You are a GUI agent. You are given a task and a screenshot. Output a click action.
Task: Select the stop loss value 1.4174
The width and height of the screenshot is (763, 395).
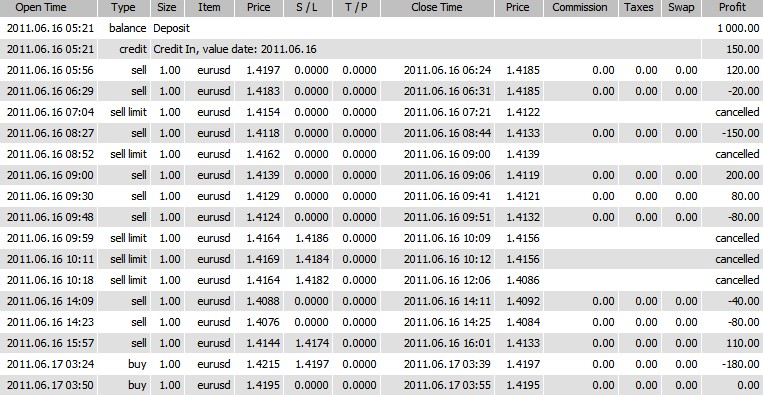(x=311, y=342)
